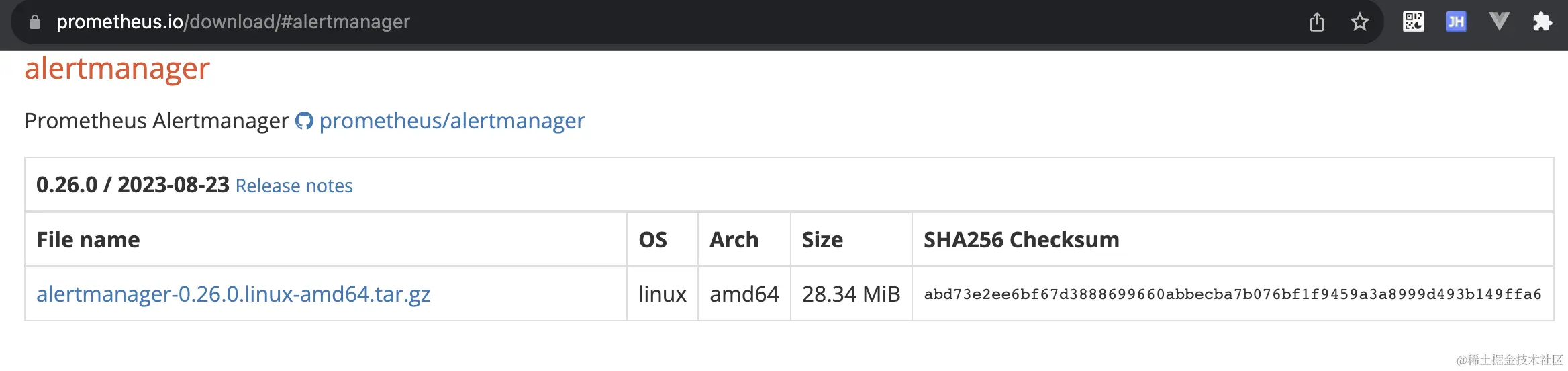Open the blue JH extension
The width and height of the screenshot is (1568, 371).
click(1456, 22)
